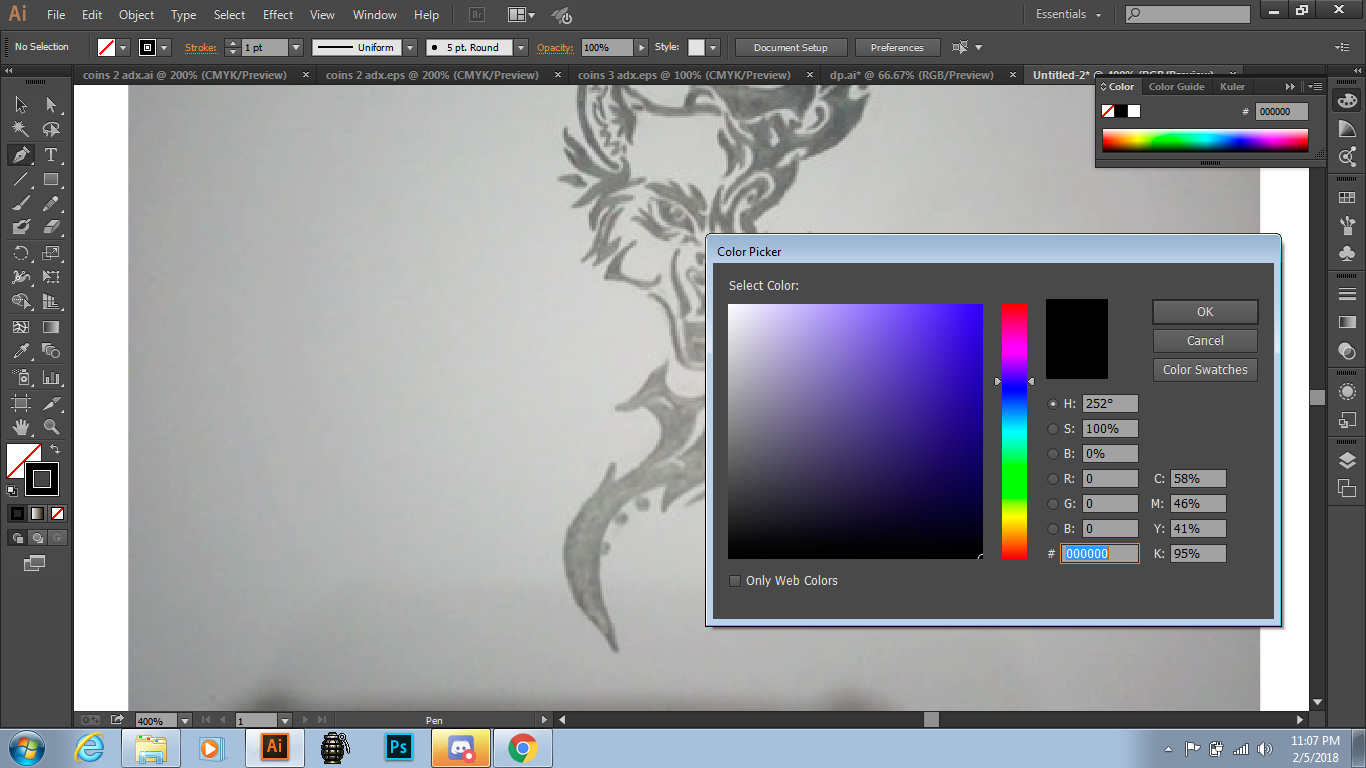Open the 400% zoom level dropdown
This screenshot has width=1366, height=768.
(x=184, y=720)
